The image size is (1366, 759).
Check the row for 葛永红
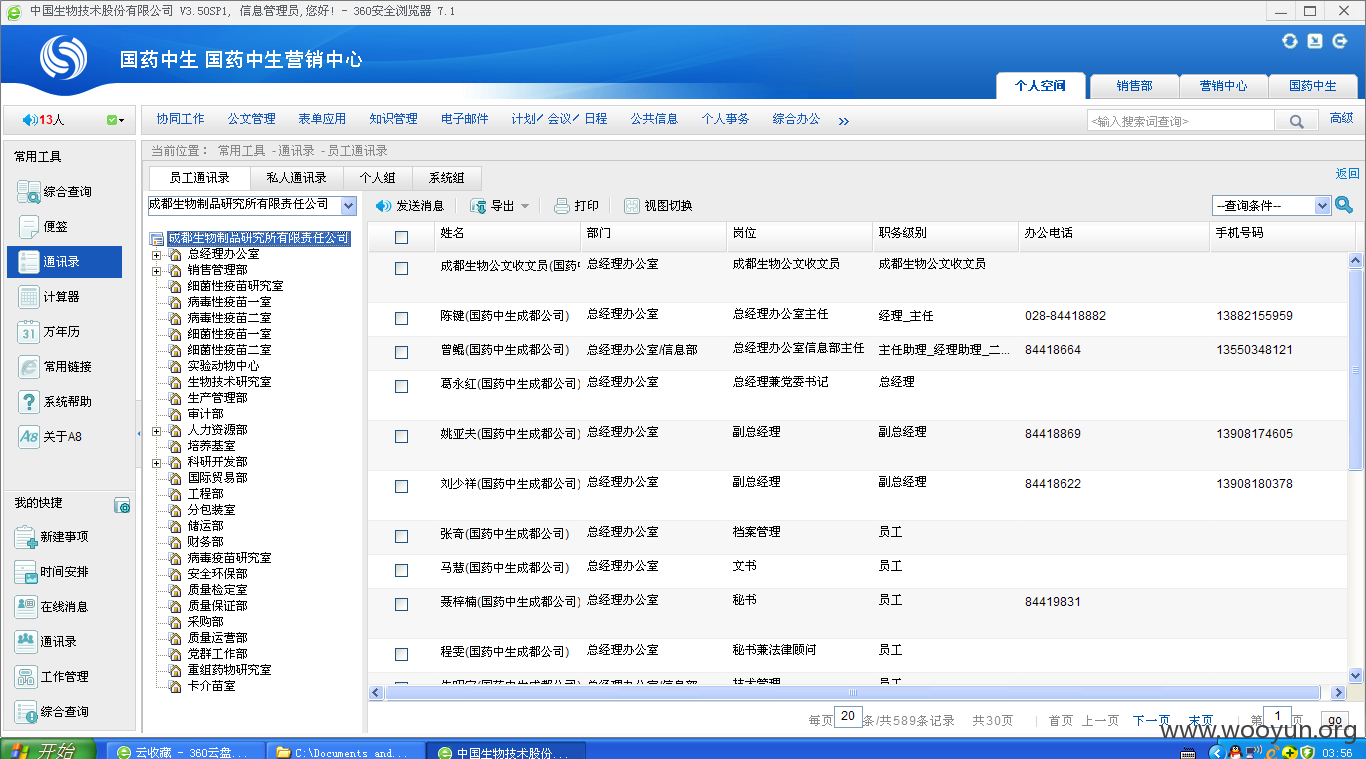coord(402,386)
